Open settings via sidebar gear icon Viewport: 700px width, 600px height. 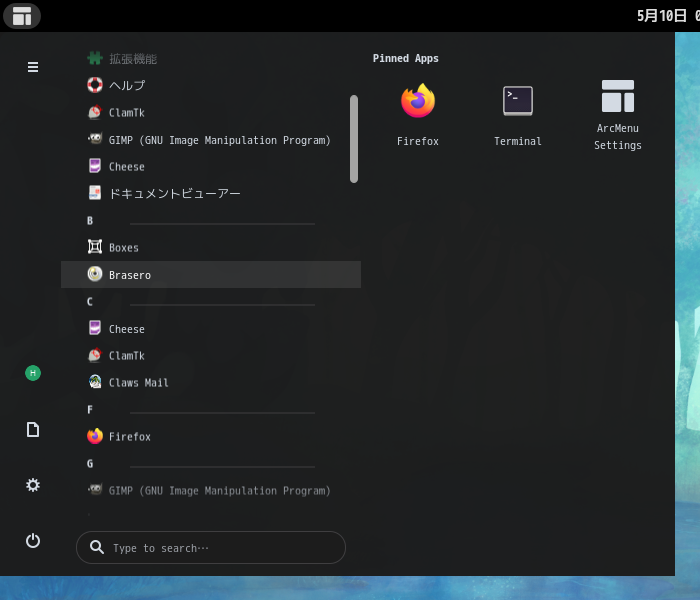[33, 485]
